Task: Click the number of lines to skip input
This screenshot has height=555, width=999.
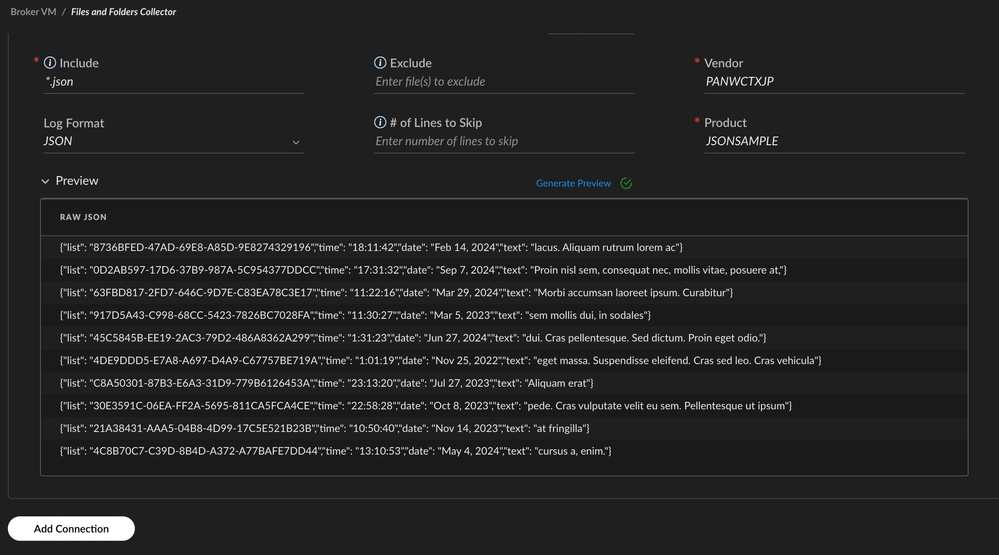Action: (503, 142)
